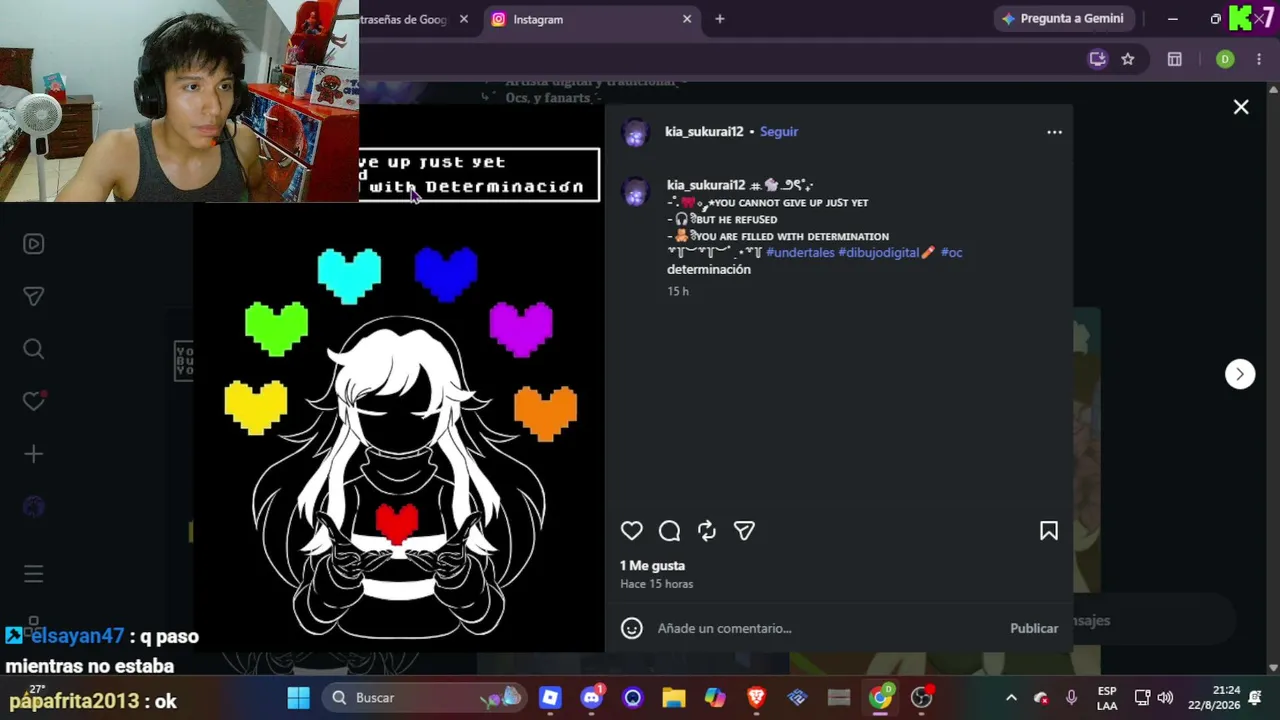Click Pregunta a Gemini button

(1062, 19)
